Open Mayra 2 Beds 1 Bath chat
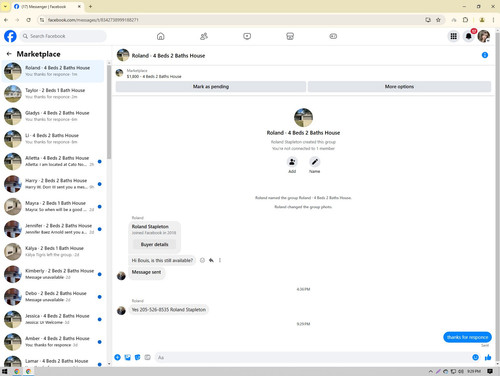The width and height of the screenshot is (500, 376). point(53,206)
